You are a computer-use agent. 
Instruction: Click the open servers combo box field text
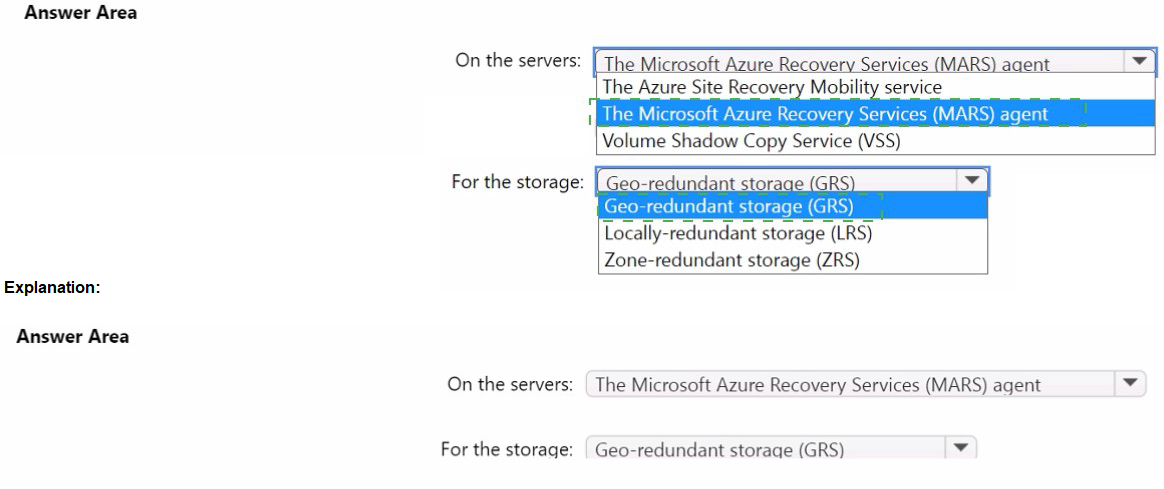(826, 64)
